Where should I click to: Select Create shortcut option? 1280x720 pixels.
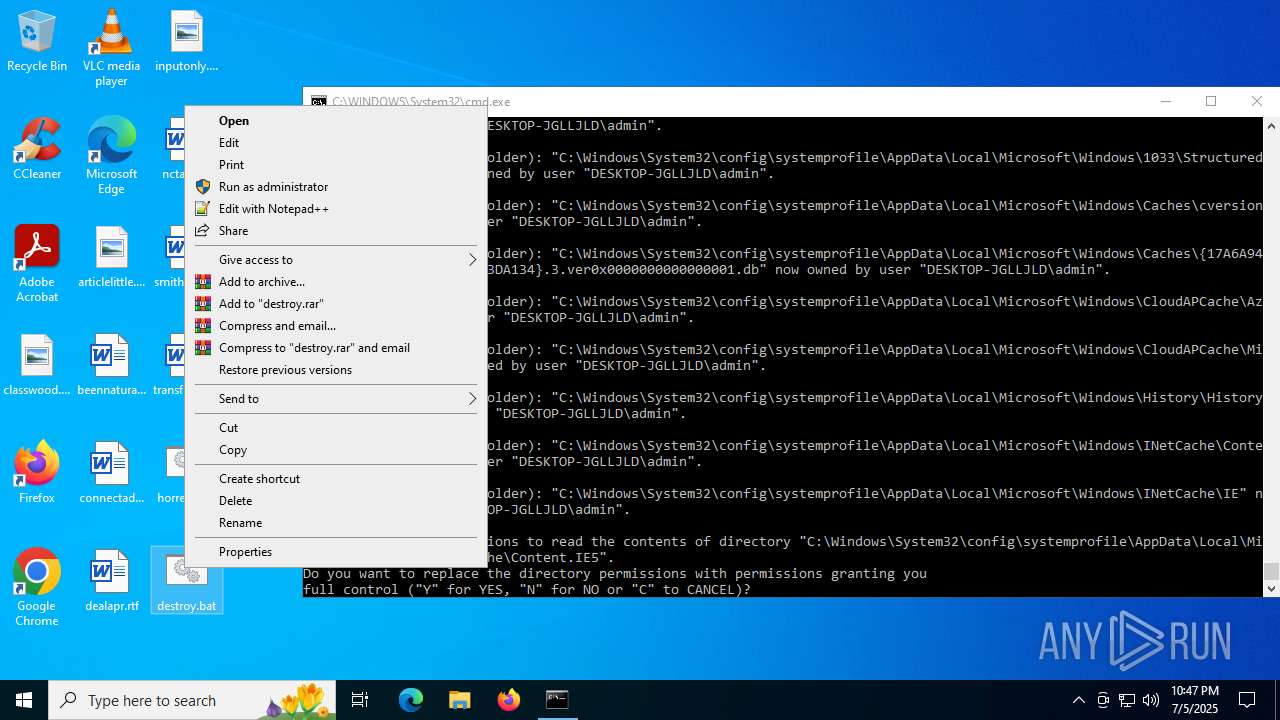coord(336,479)
